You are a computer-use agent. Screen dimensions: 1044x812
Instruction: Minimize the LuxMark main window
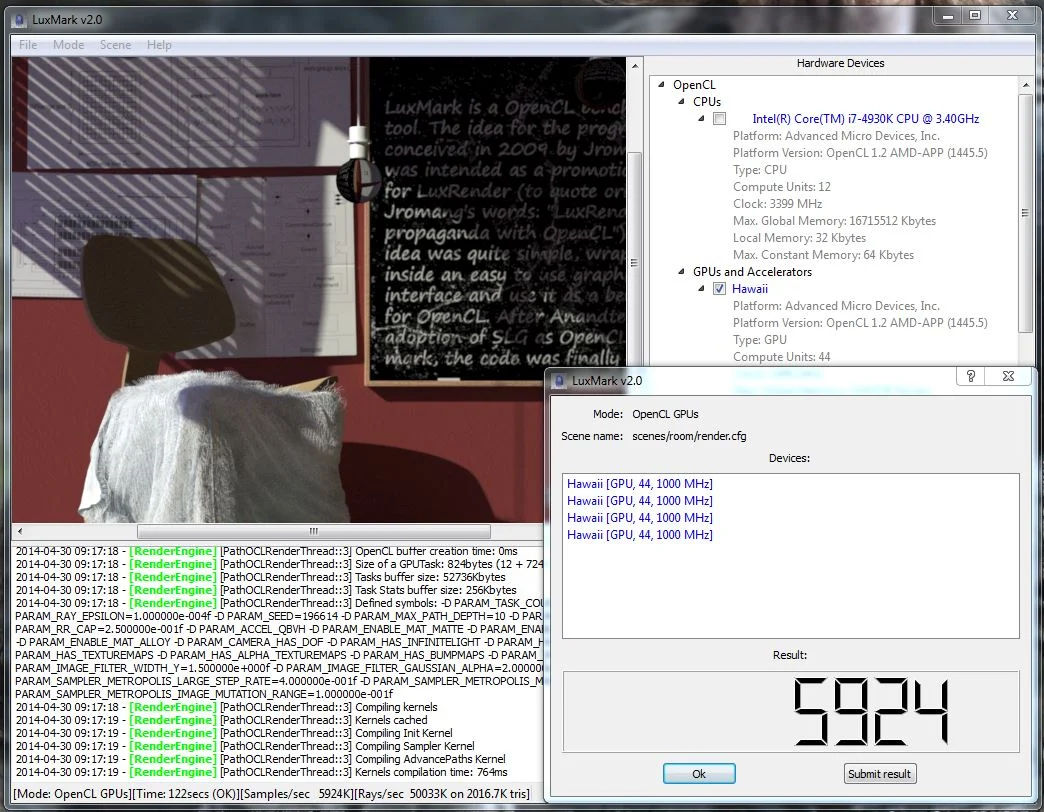[x=948, y=15]
